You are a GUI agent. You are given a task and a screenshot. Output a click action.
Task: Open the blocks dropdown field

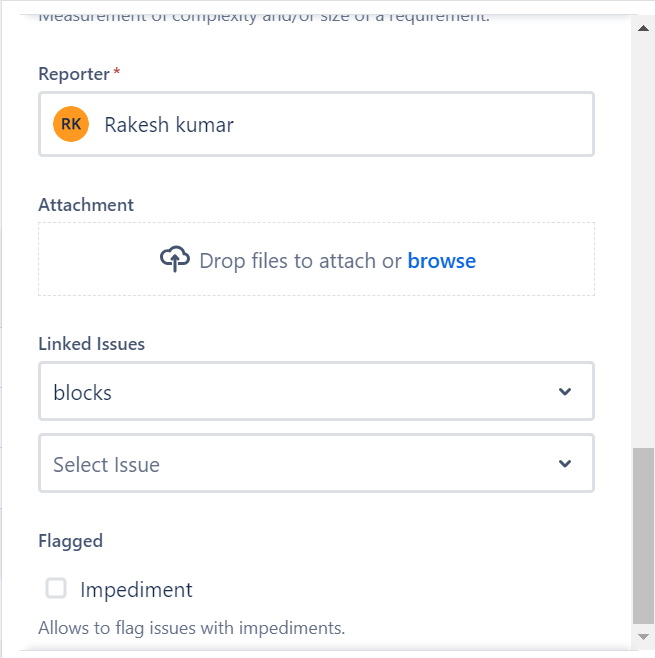[x=300, y=392]
